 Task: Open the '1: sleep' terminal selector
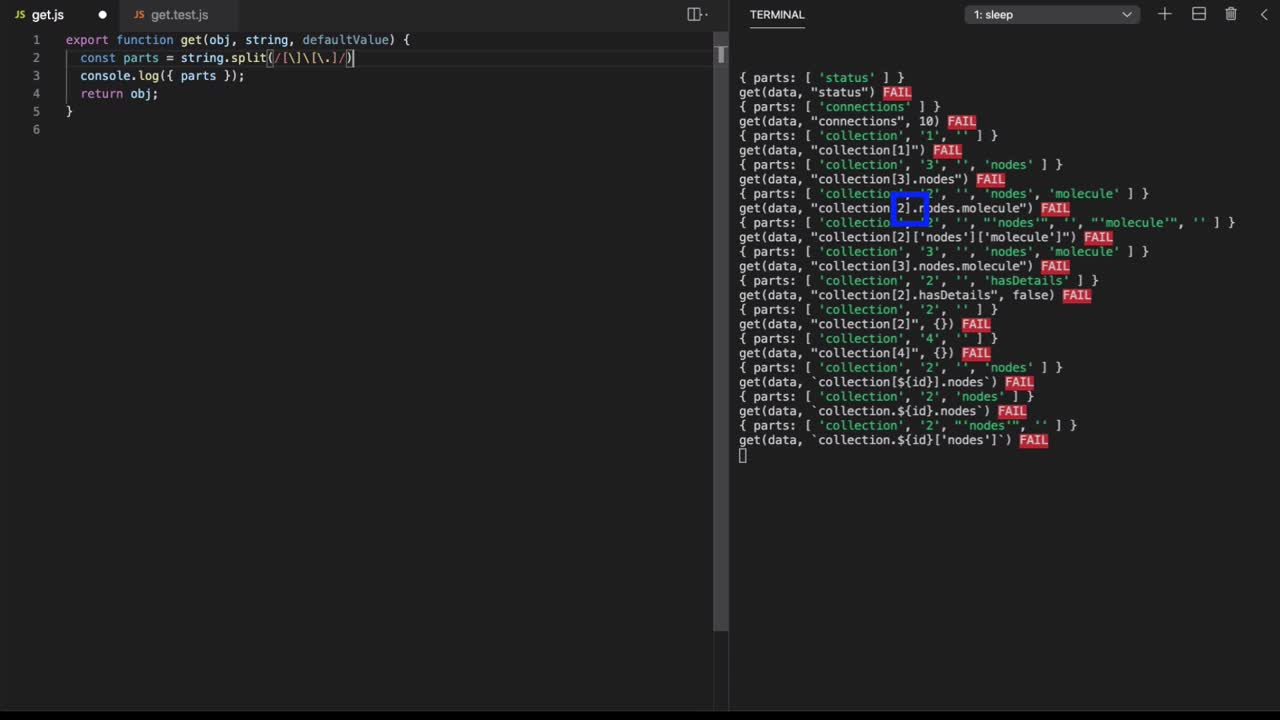1050,14
